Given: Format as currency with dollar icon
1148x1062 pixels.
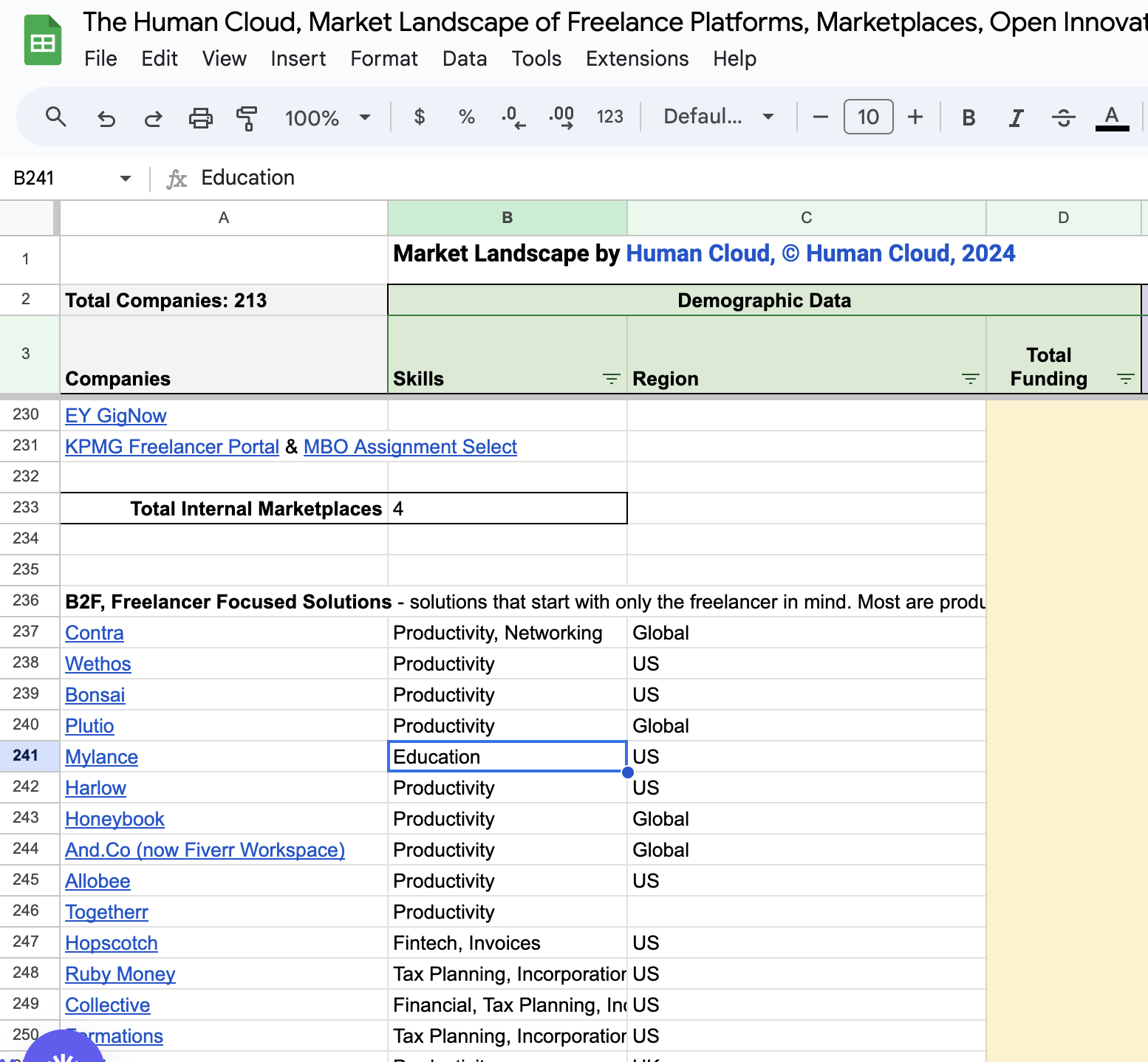Looking at the screenshot, I should point(420,117).
